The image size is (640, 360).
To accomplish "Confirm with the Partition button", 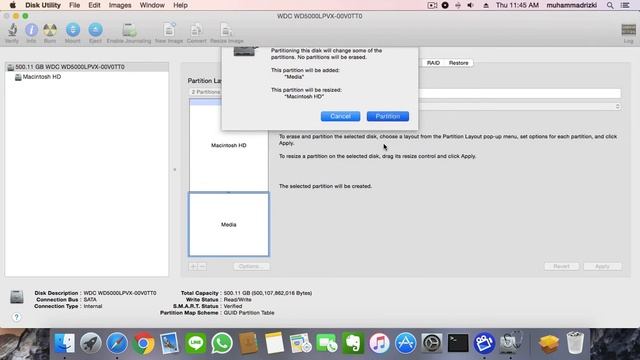I will 388,116.
